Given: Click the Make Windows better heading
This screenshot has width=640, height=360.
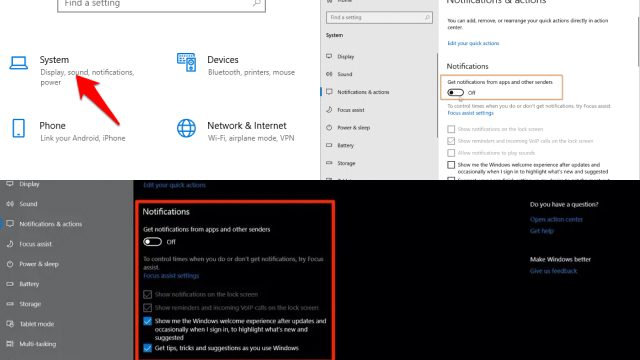Looking at the screenshot, I should click(x=560, y=259).
